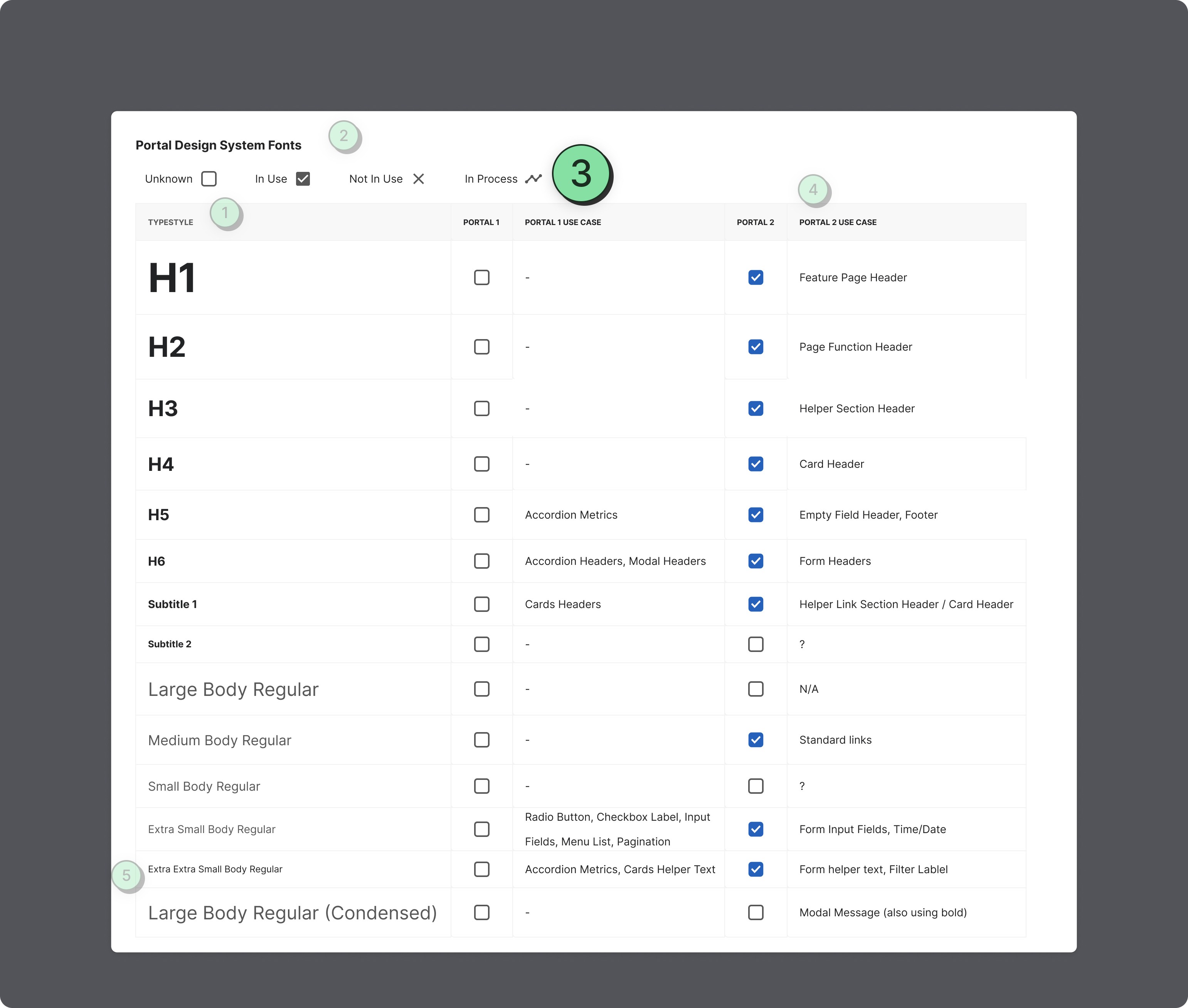The image size is (1188, 1008).
Task: Toggle the Unknown legend checkbox
Action: (x=209, y=179)
